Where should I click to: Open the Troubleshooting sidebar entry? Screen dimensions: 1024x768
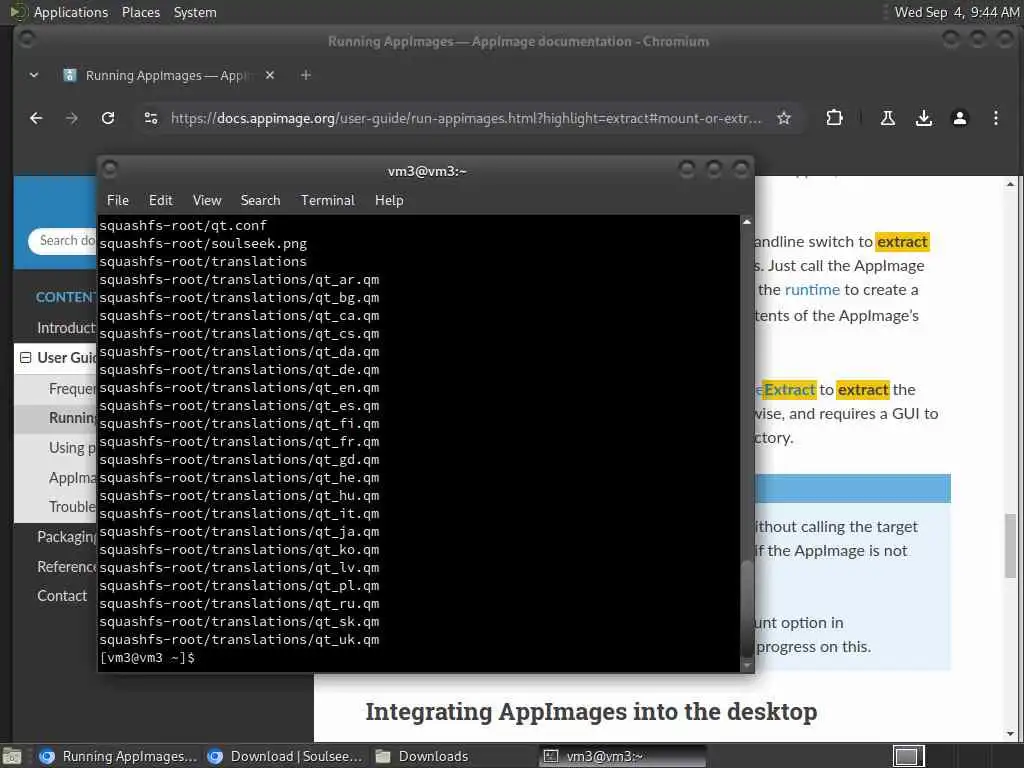tap(72, 507)
